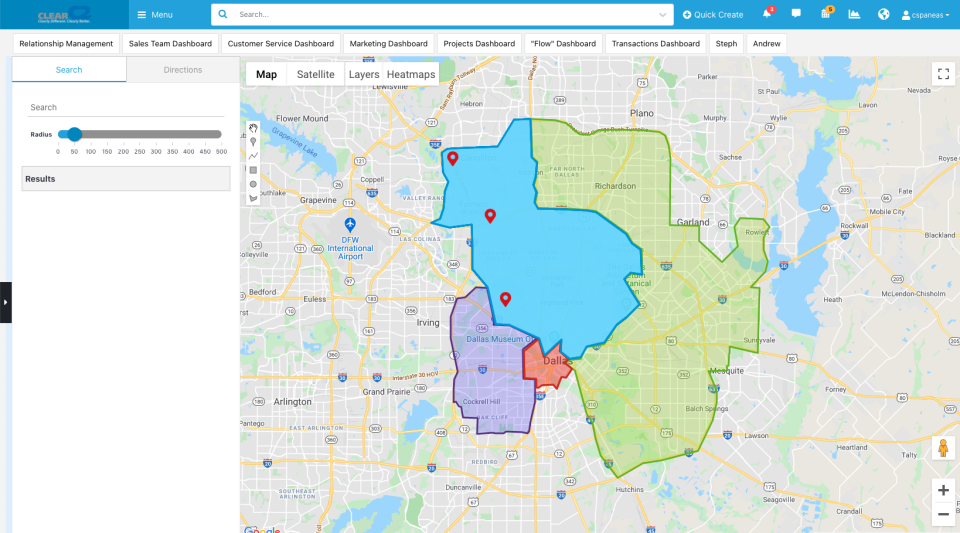Click the Garland city label

pos(693,222)
